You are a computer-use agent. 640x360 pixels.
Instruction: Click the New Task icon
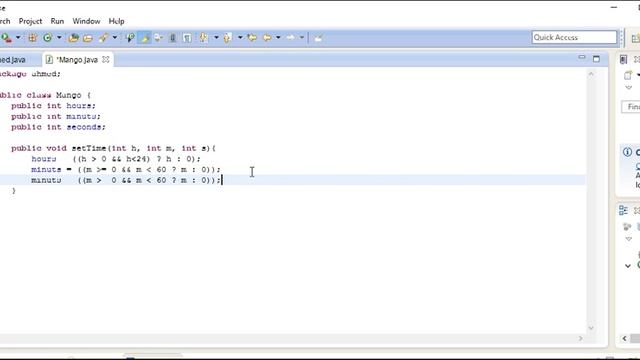[x=628, y=75]
